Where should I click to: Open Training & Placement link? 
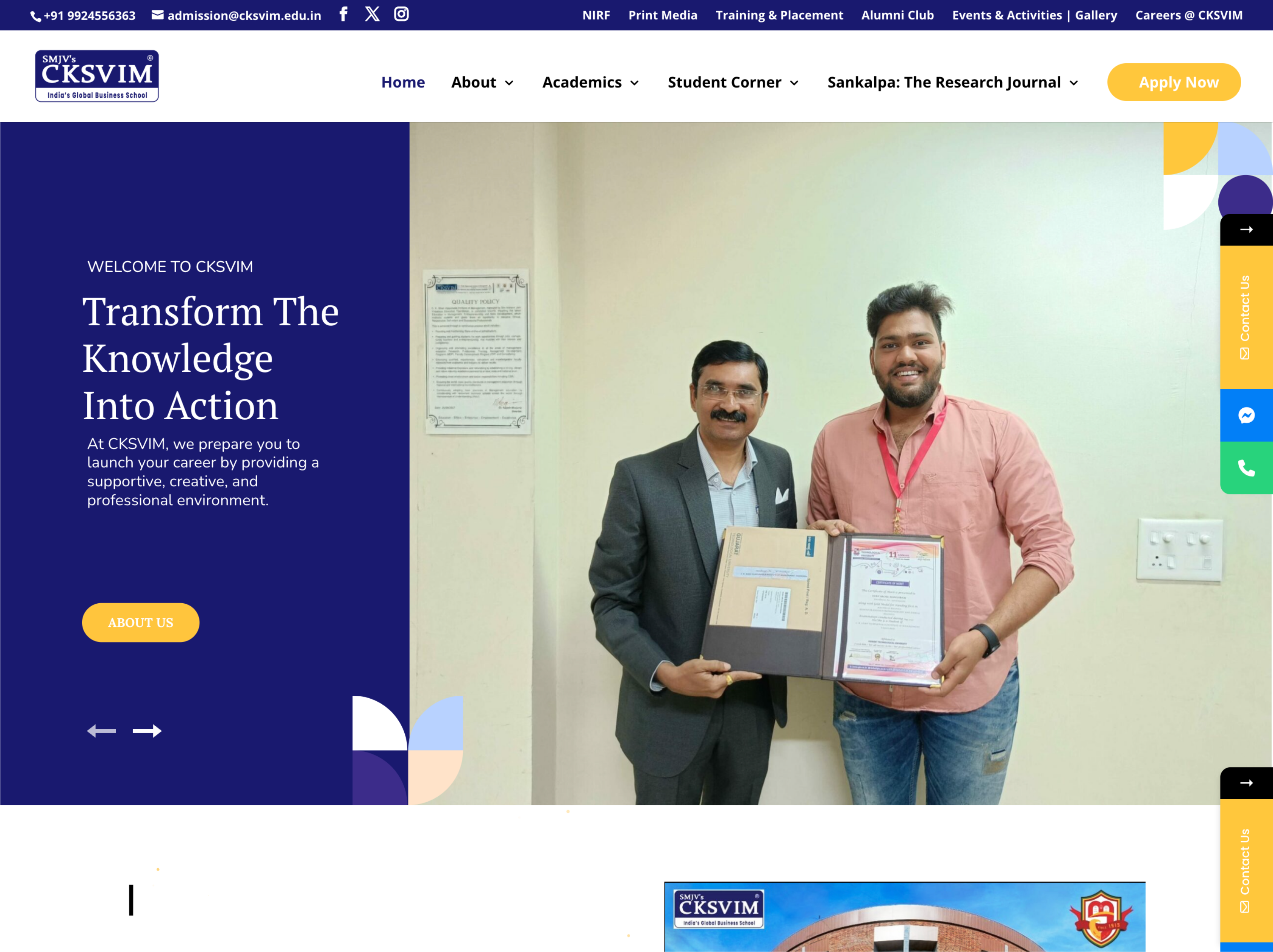[779, 15]
